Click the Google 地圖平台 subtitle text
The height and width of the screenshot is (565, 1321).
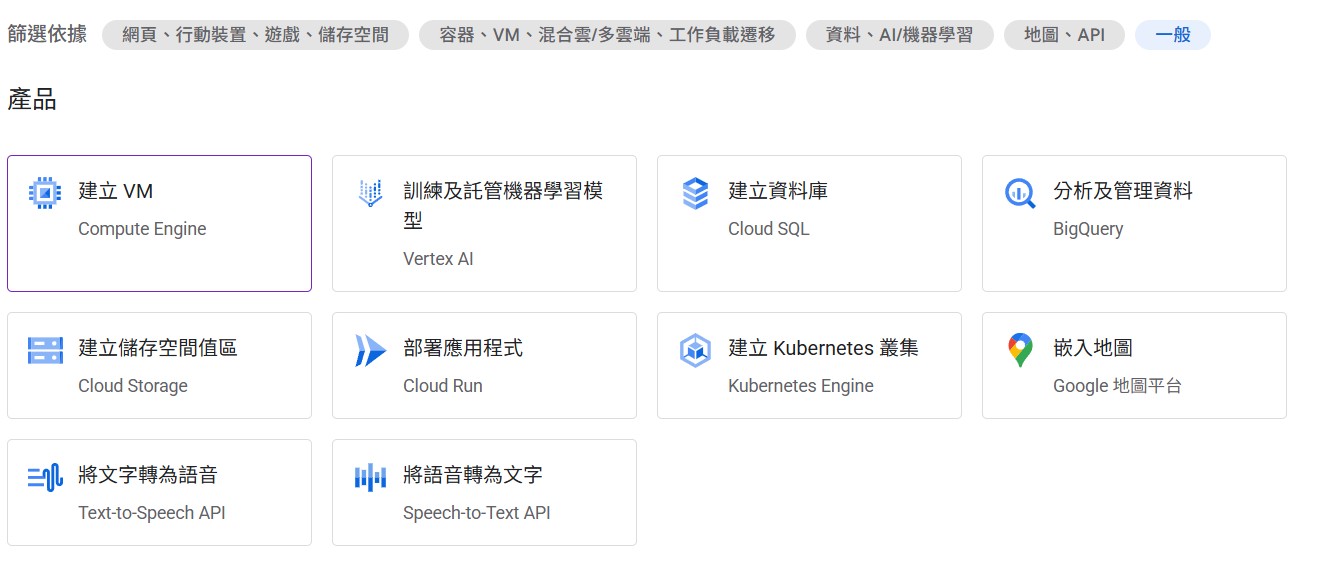pos(1118,386)
